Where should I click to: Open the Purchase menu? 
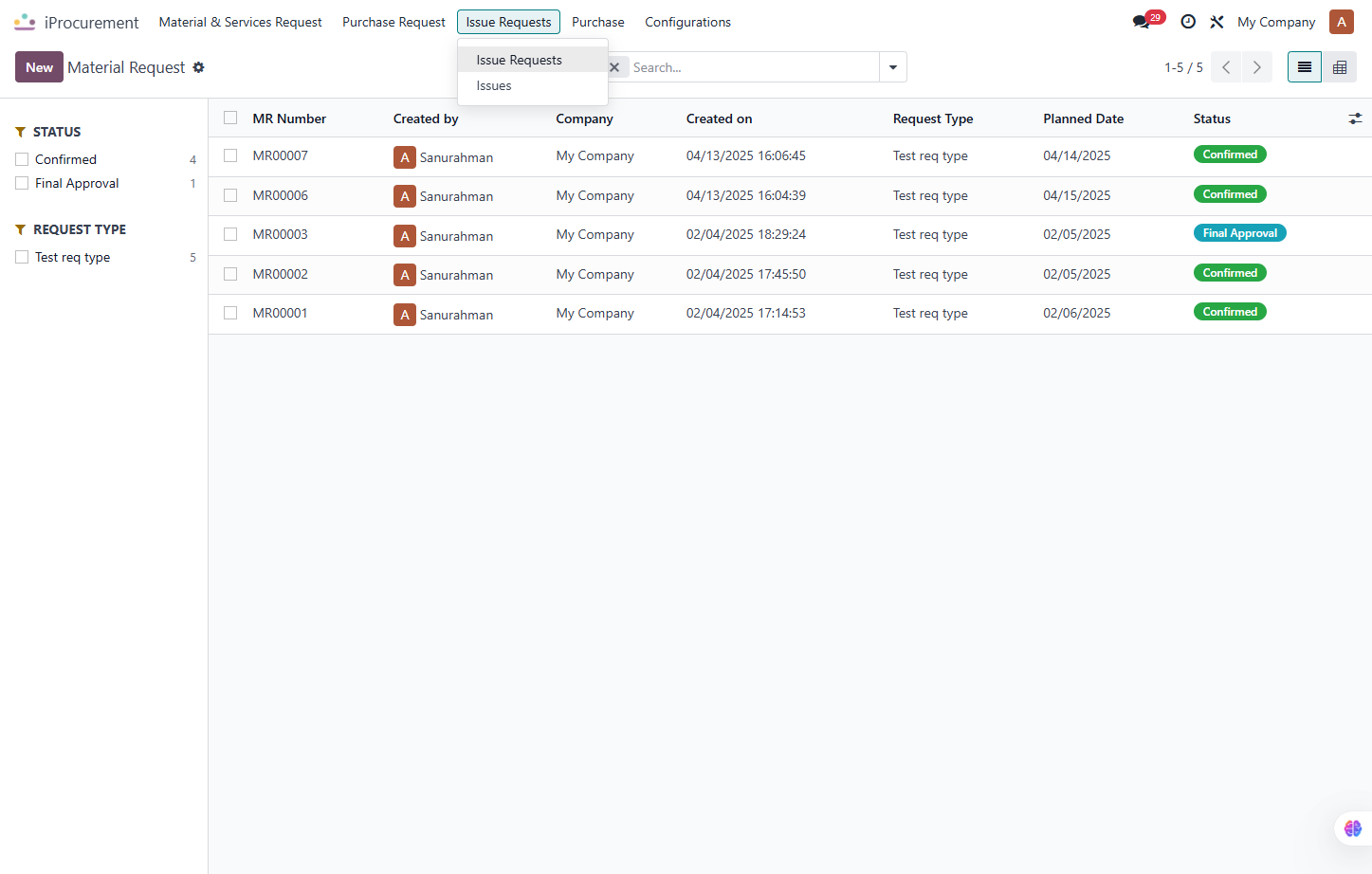coord(598,22)
